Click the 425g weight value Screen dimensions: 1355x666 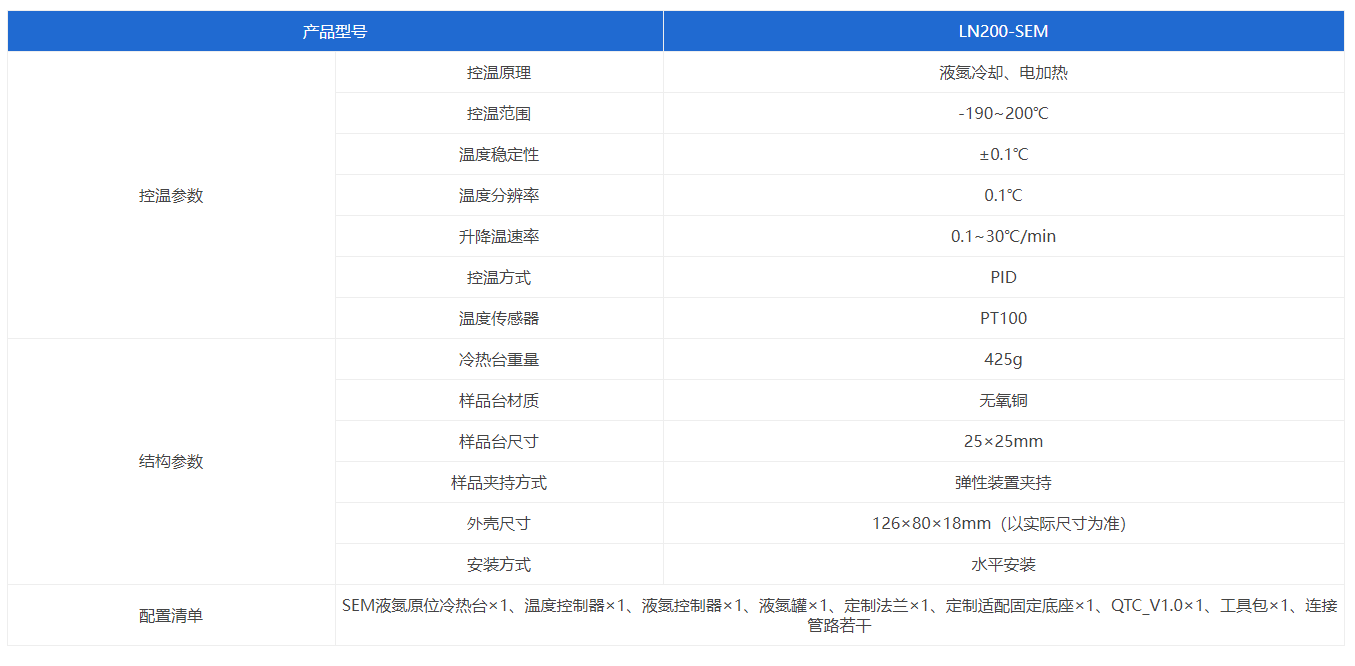[x=1003, y=360]
